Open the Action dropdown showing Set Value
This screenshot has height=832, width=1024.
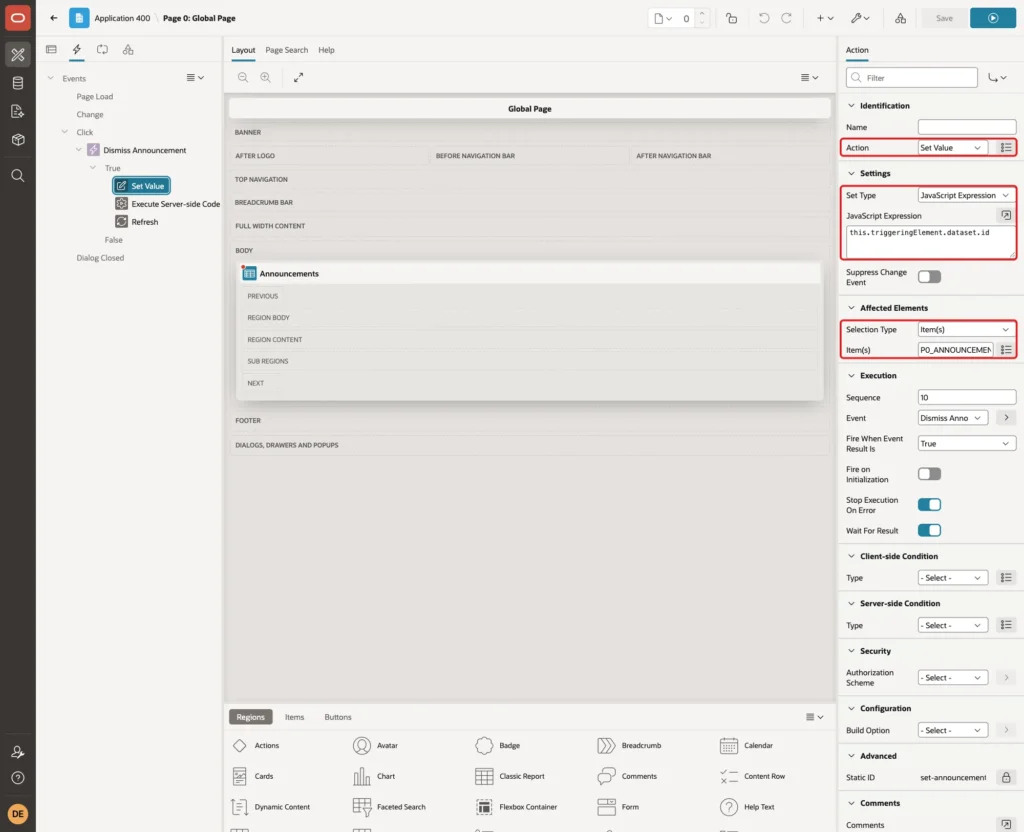tap(952, 148)
